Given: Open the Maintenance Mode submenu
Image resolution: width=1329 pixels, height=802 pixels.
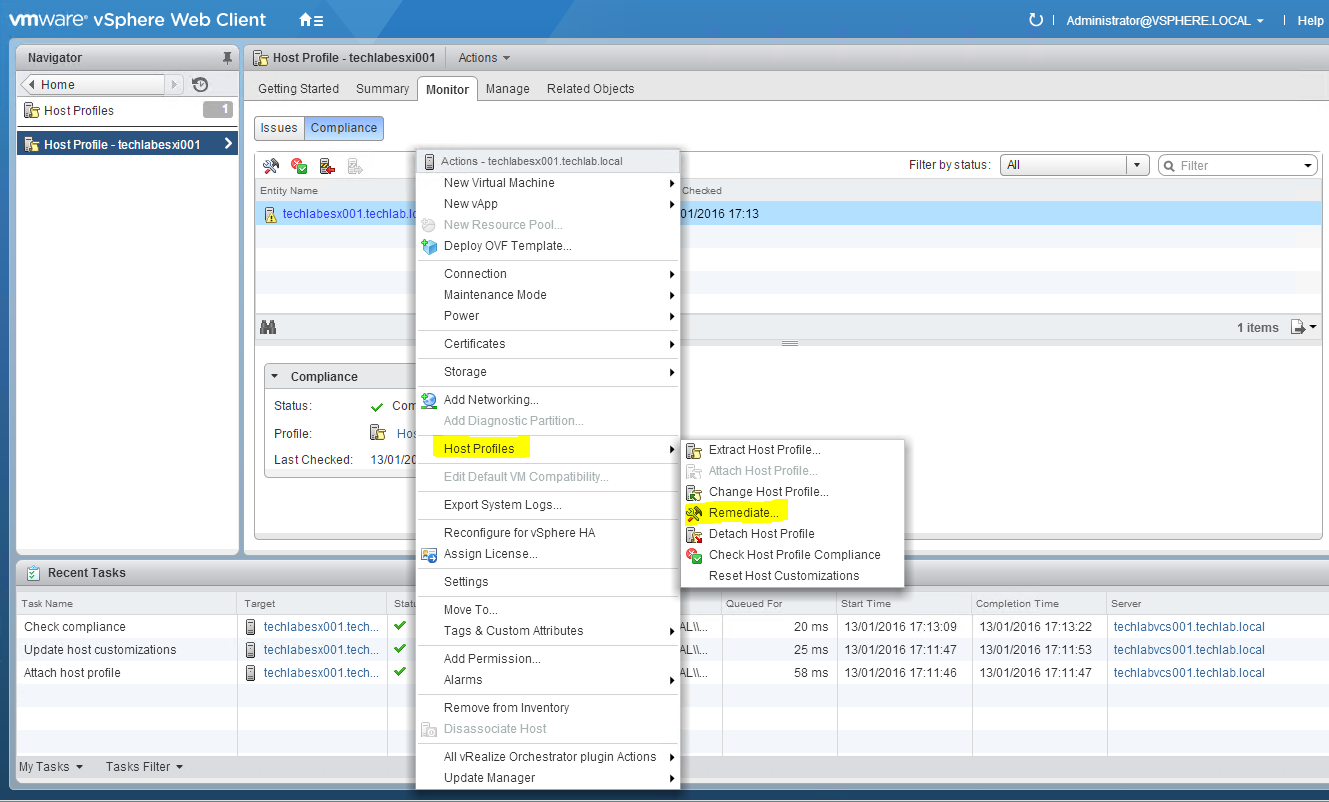Looking at the screenshot, I should click(548, 295).
